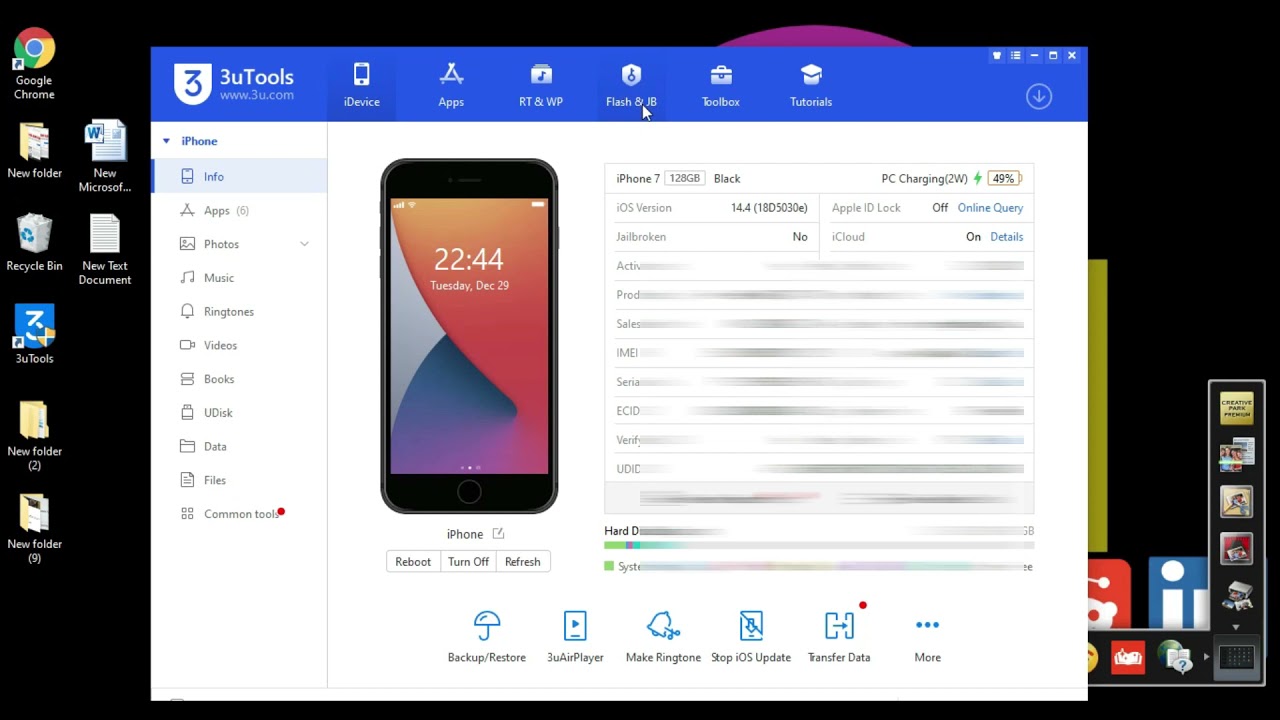Open Videos in the sidebar
Viewport: 1280px width, 720px height.
[239, 345]
